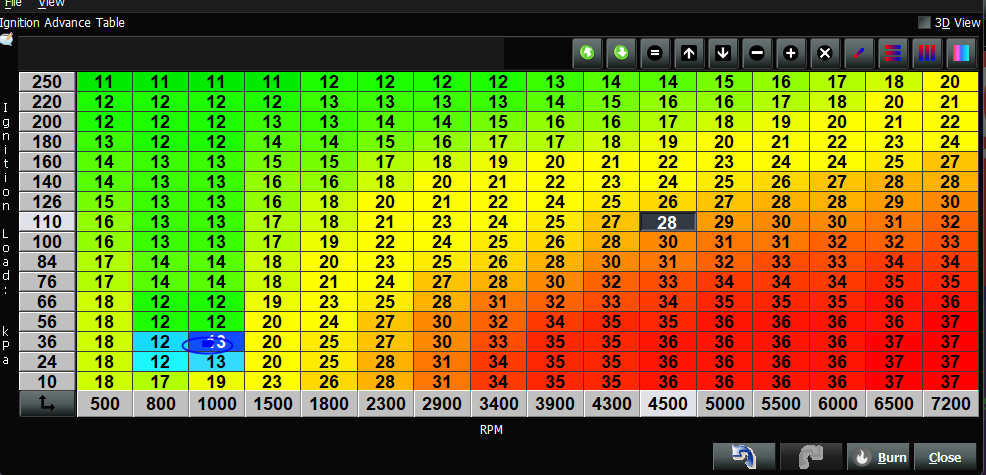Click the multiply (X) scale icon
This screenshot has height=475, width=986.
pyautogui.click(x=825, y=53)
